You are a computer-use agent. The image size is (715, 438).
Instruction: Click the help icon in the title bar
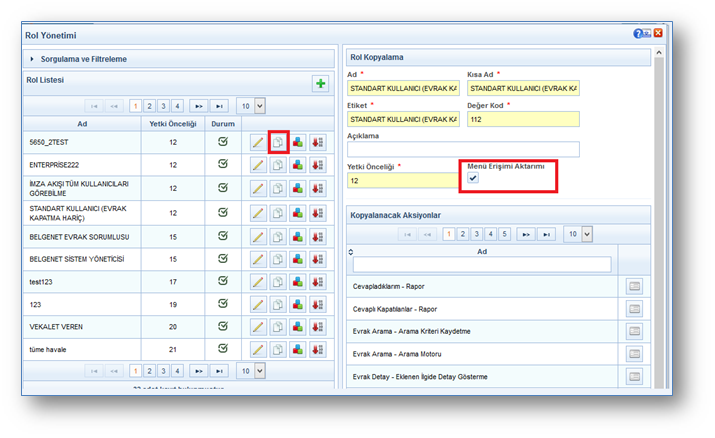[x=637, y=35]
